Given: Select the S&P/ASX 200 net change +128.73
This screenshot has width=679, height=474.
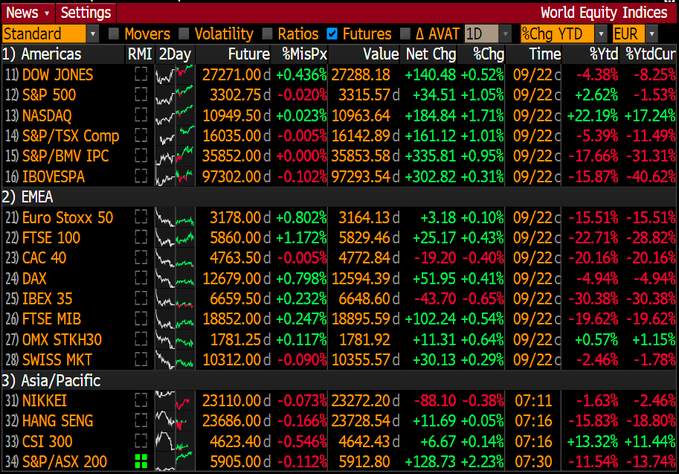Looking at the screenshot, I should (430, 461).
